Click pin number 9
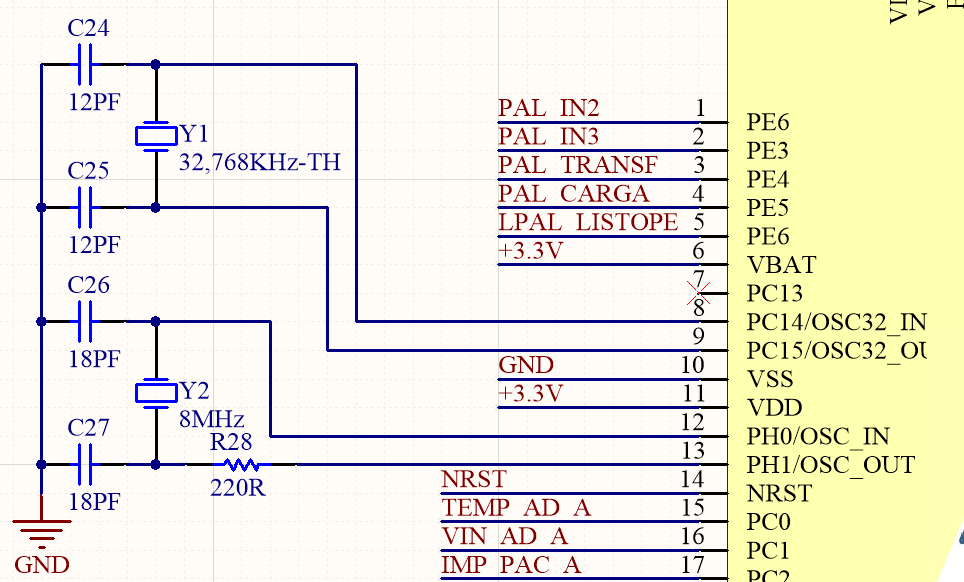 tap(699, 337)
